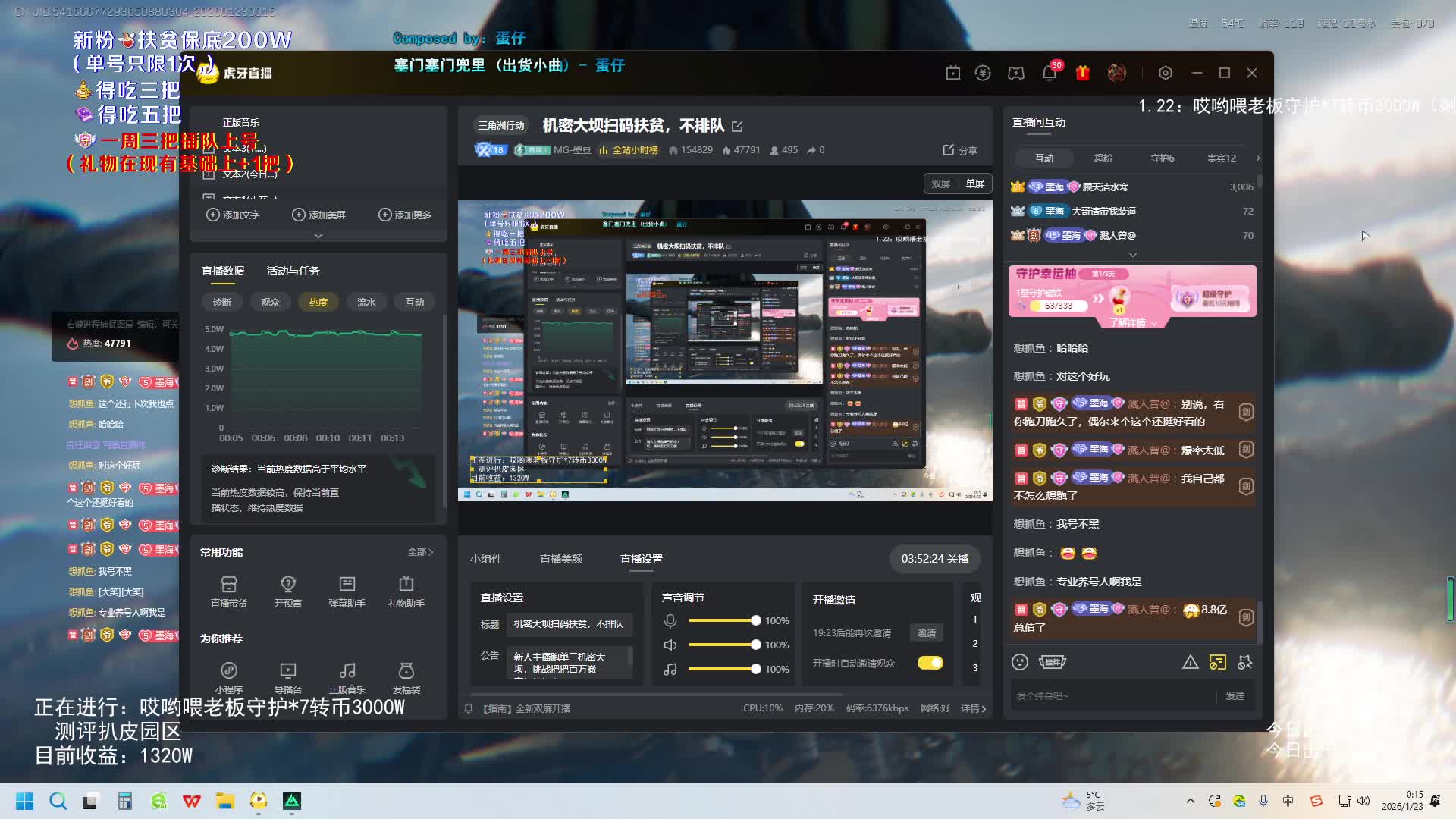Switch the preview to 双屏 mode
The height and width of the screenshot is (819, 1456).
[x=940, y=184]
